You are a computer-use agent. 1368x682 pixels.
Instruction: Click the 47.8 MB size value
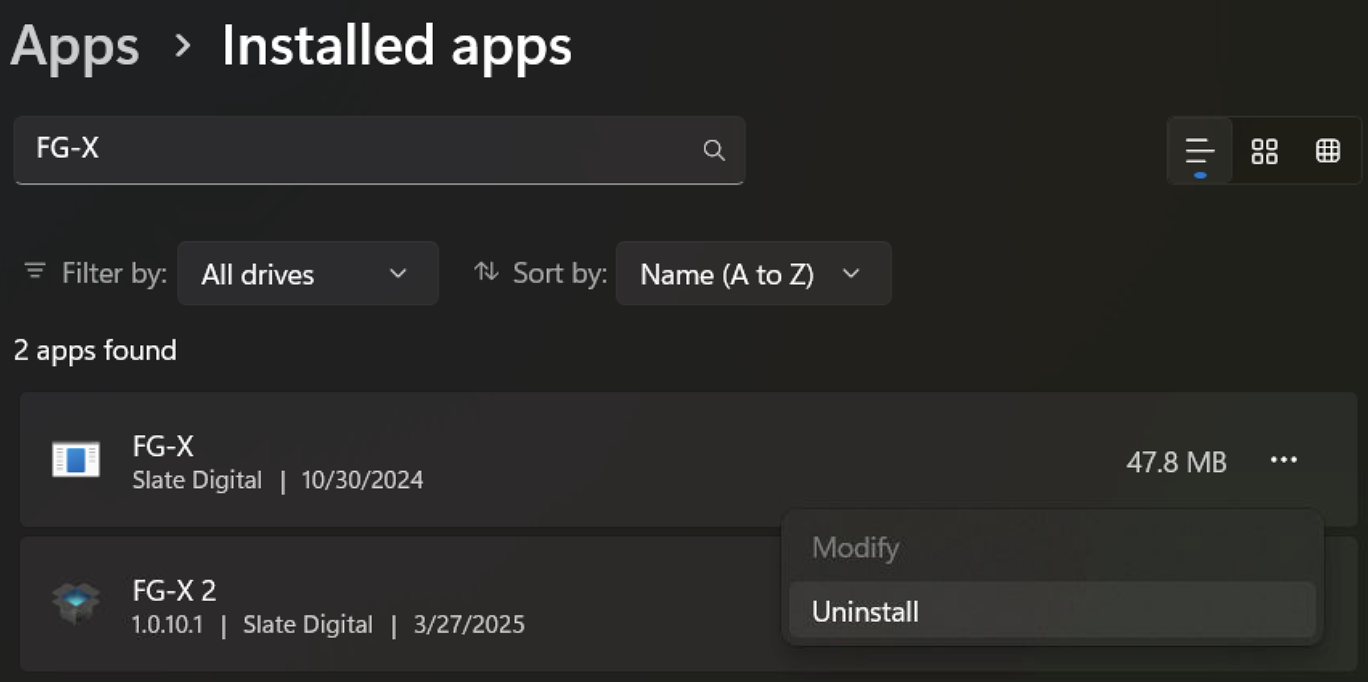(x=1176, y=462)
